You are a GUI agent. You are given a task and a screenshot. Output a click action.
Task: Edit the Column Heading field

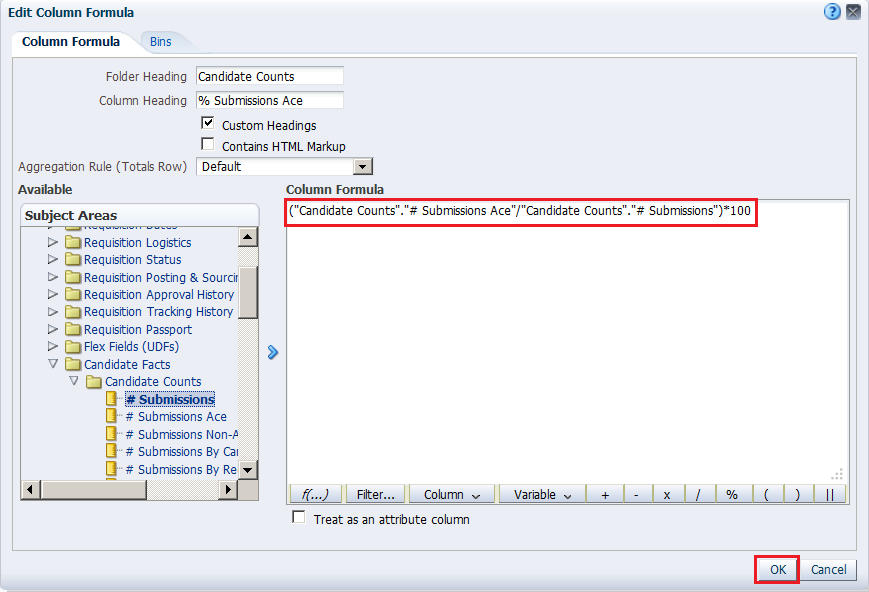tap(270, 100)
